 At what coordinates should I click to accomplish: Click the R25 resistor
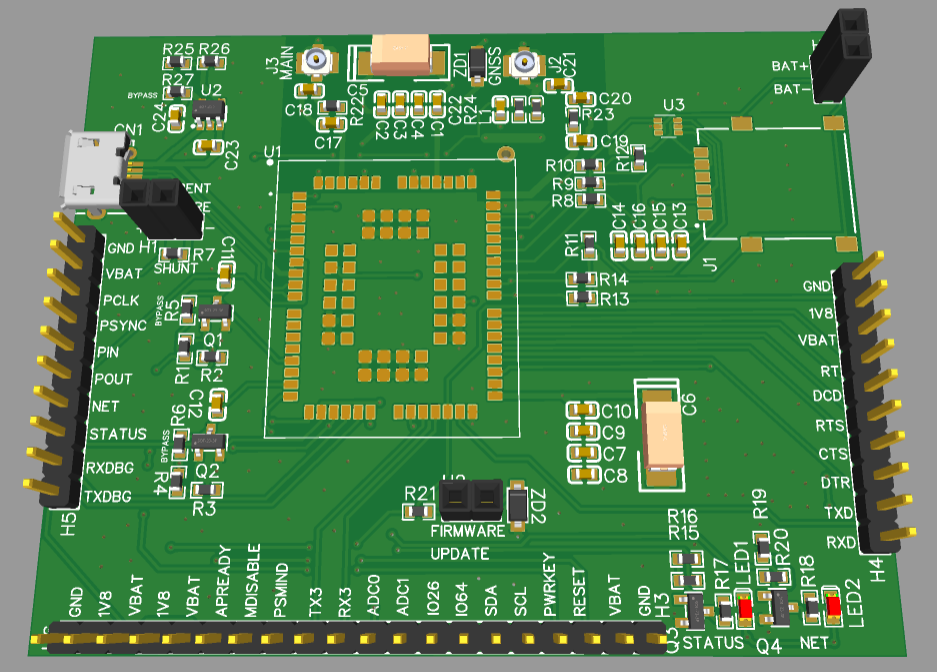point(177,62)
